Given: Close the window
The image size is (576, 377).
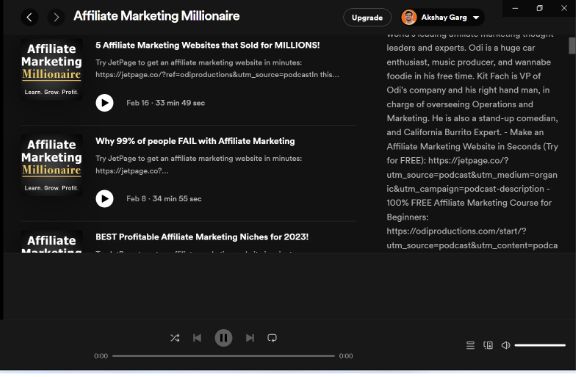Looking at the screenshot, I should (x=564, y=8).
